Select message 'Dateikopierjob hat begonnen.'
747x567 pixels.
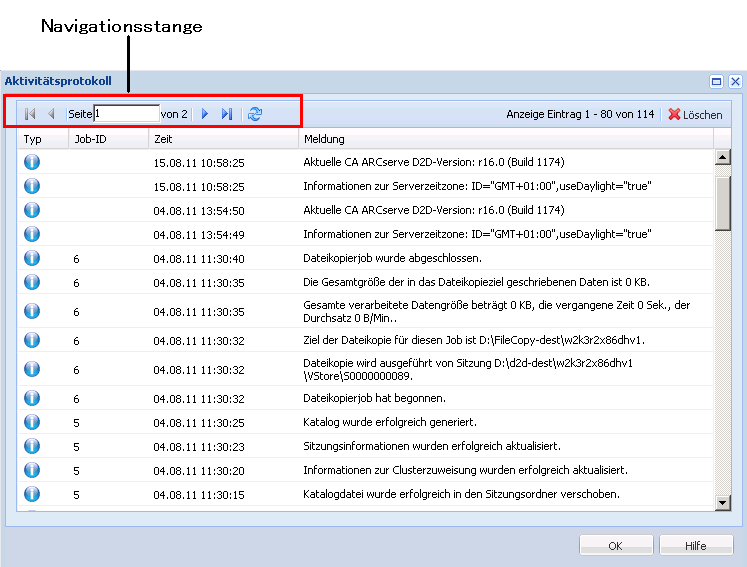coord(374,398)
